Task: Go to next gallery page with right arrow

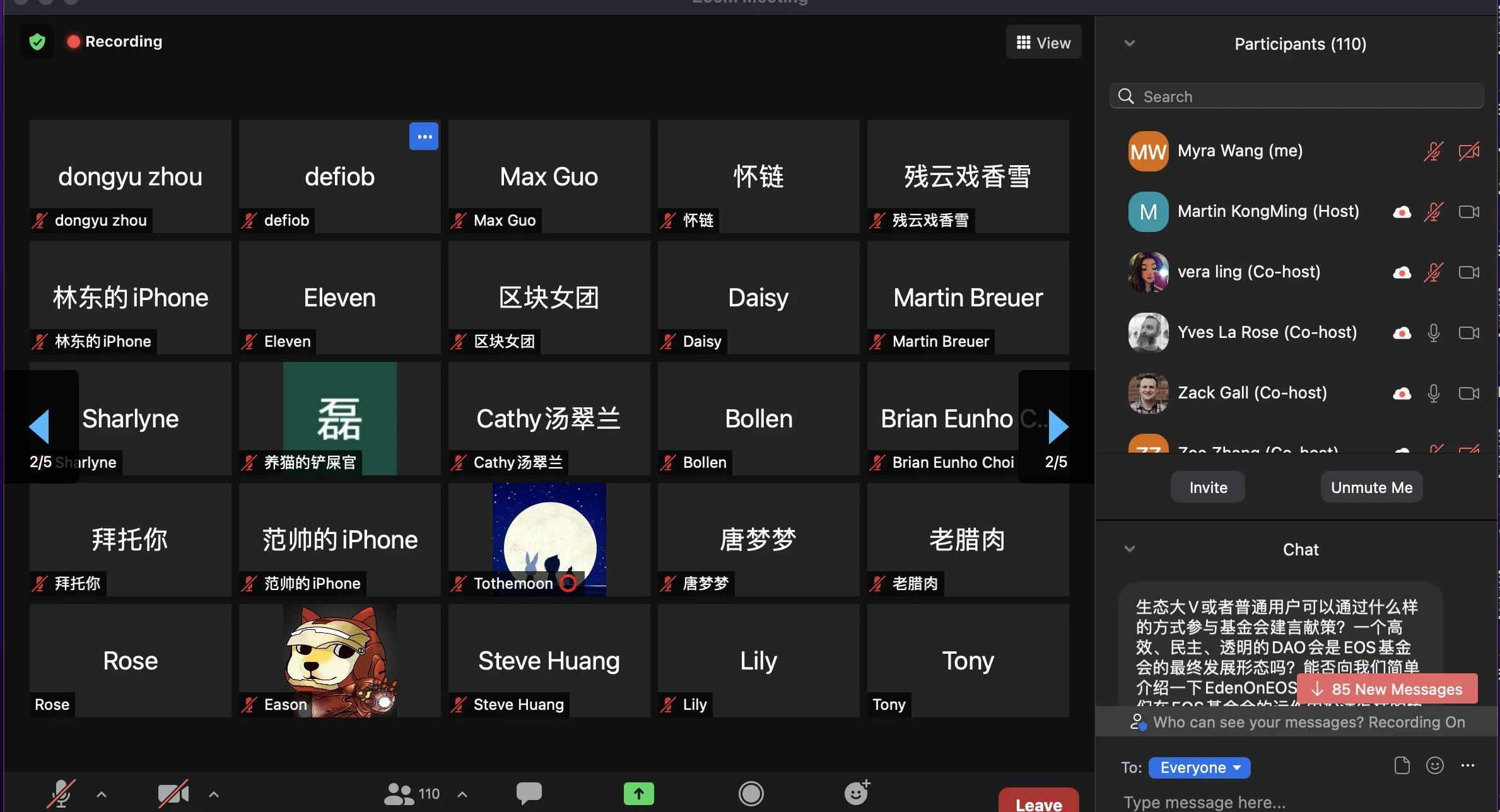Action: [x=1058, y=427]
